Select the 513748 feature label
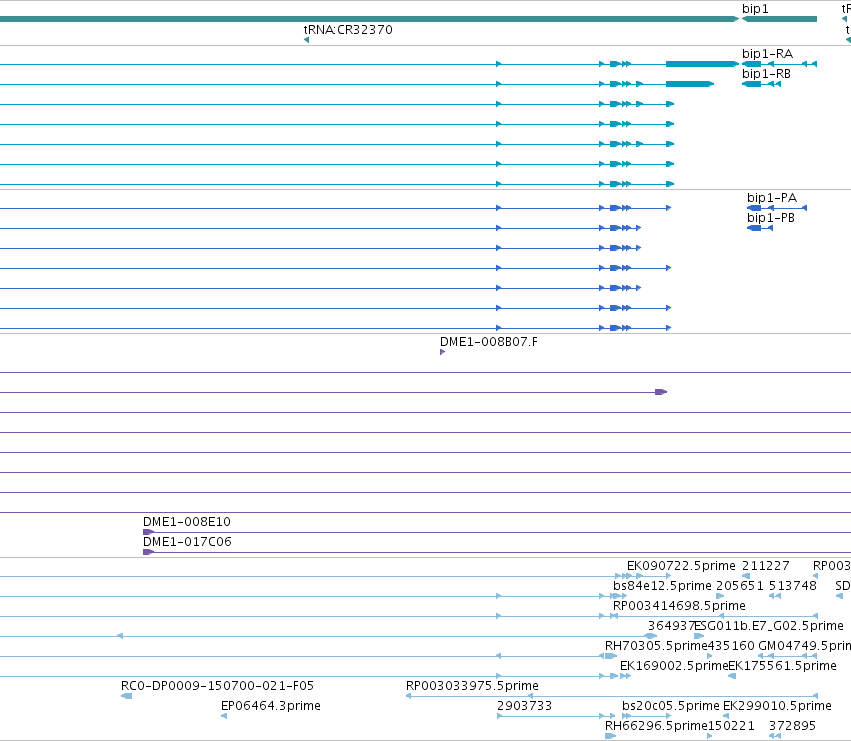This screenshot has width=851, height=741. tap(793, 586)
